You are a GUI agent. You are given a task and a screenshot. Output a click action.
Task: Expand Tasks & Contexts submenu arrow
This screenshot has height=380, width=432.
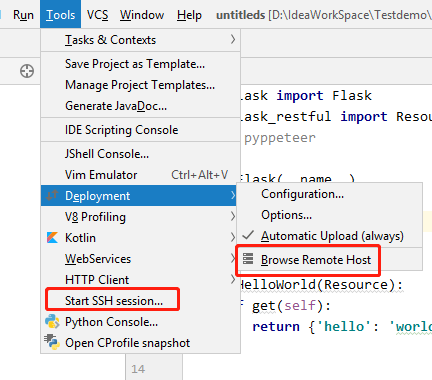[x=233, y=40]
